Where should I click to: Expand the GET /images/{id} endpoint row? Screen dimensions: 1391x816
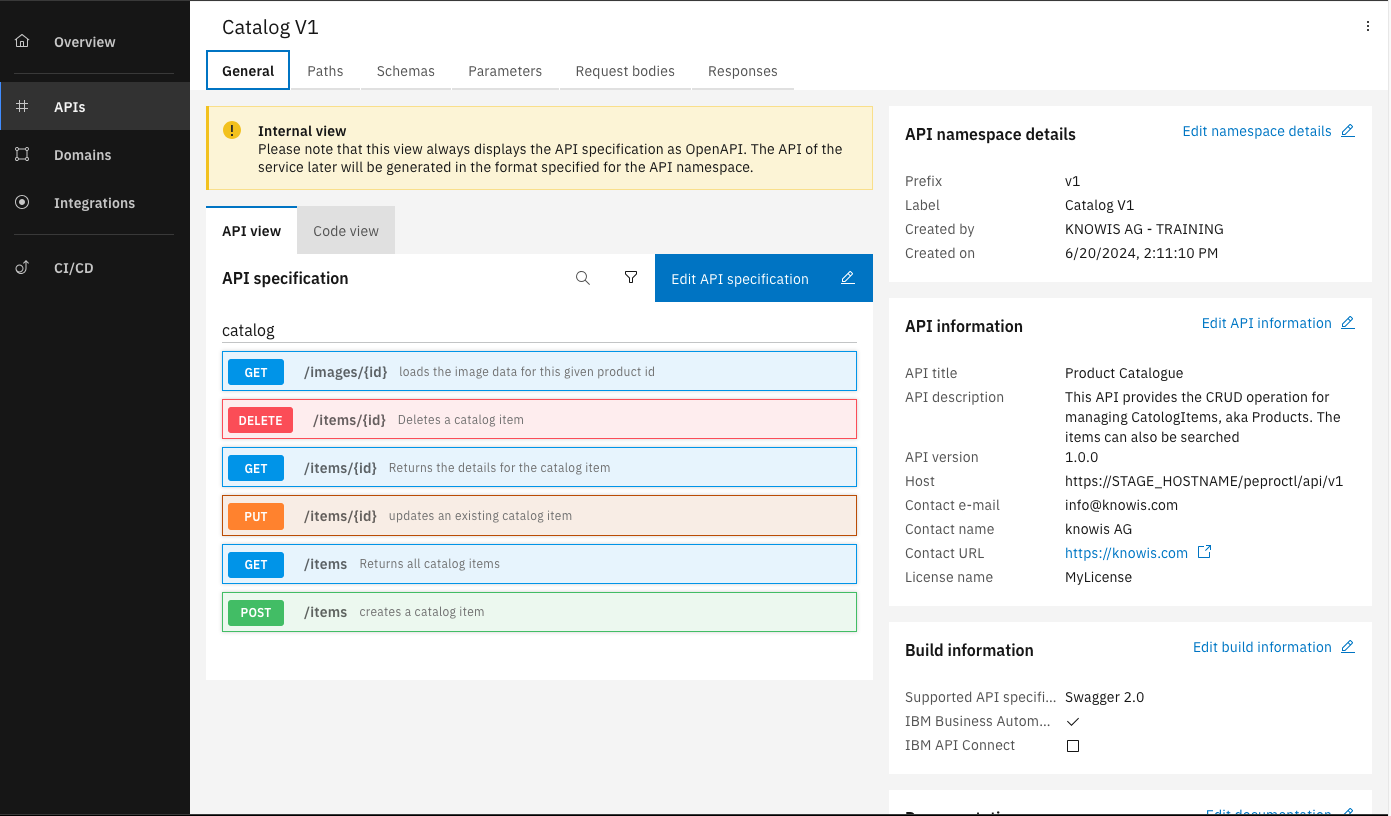point(539,371)
